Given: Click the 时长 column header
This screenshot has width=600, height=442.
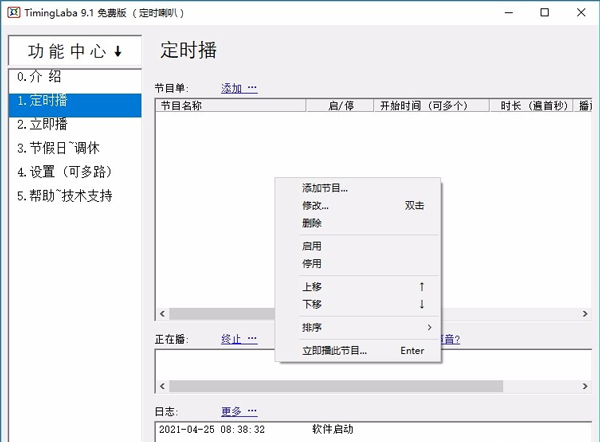Looking at the screenshot, I should click(531, 106).
